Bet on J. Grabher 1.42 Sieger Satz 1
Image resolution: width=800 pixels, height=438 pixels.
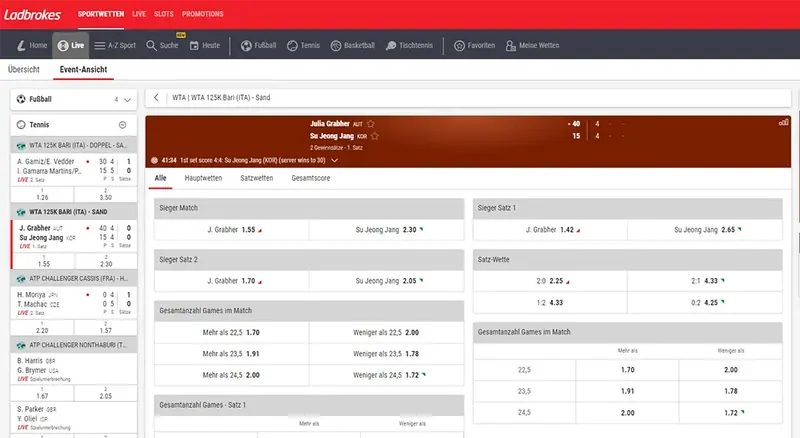point(550,230)
